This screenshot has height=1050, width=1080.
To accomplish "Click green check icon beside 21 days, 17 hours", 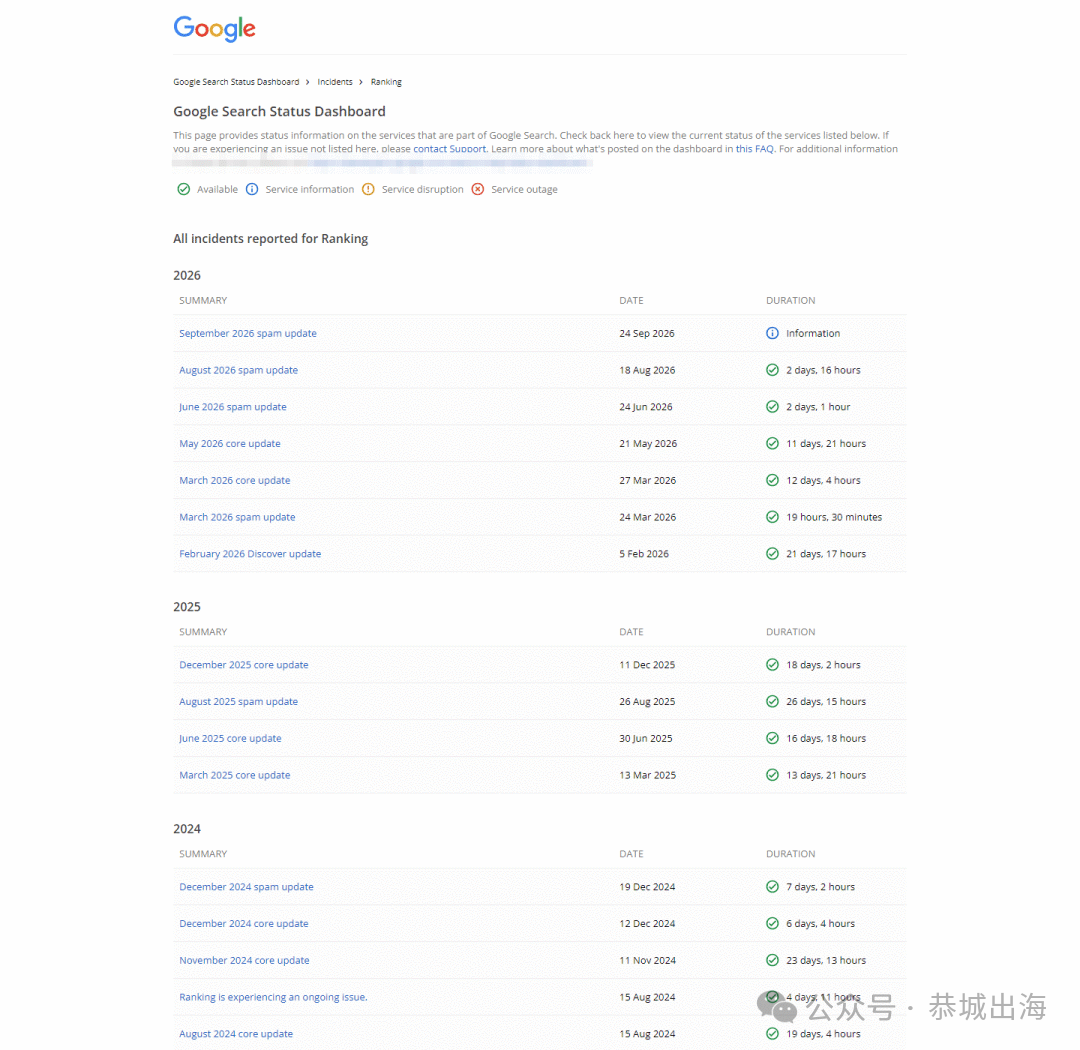I will [773, 554].
